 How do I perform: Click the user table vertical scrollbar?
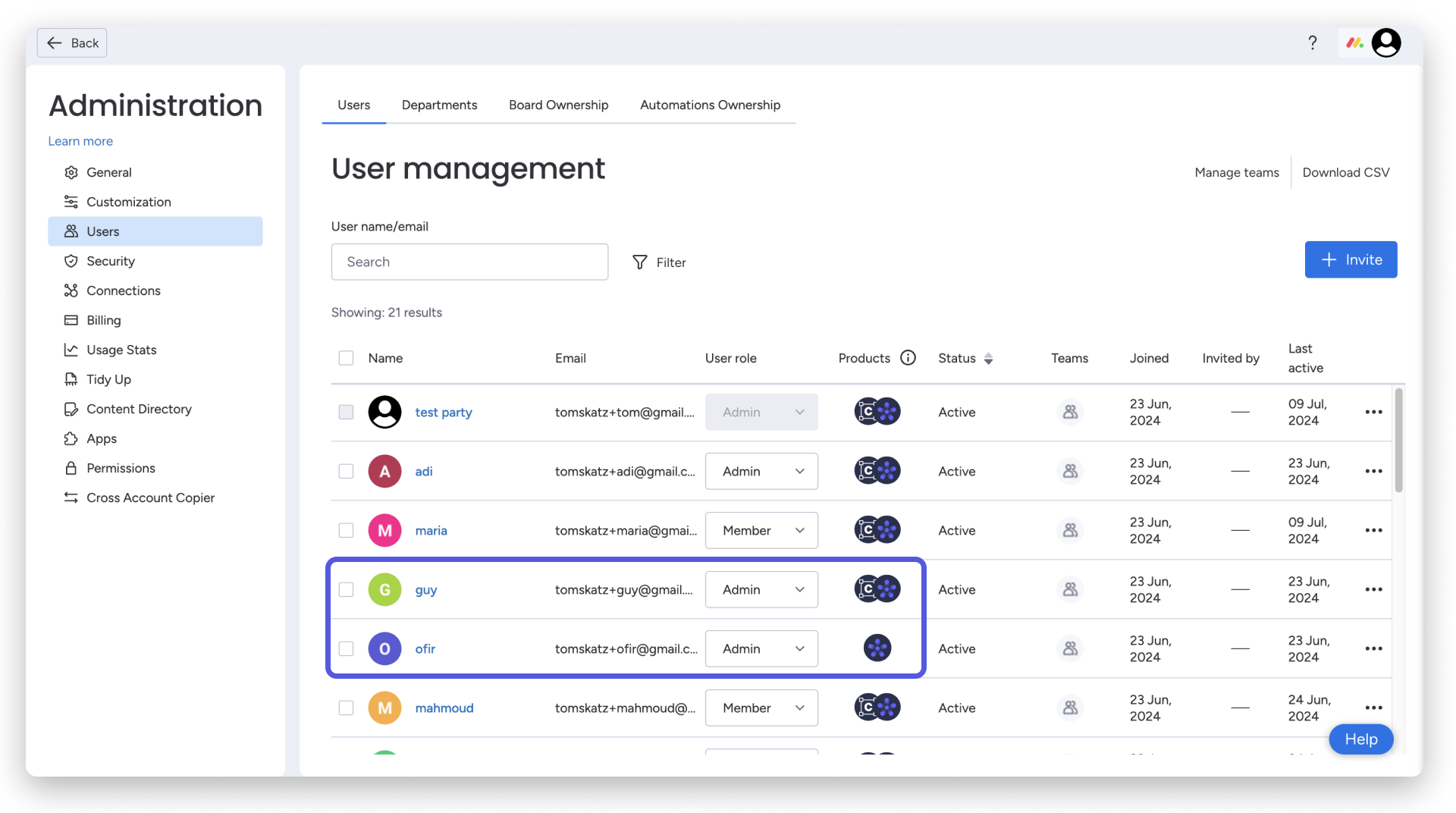pos(1398,440)
